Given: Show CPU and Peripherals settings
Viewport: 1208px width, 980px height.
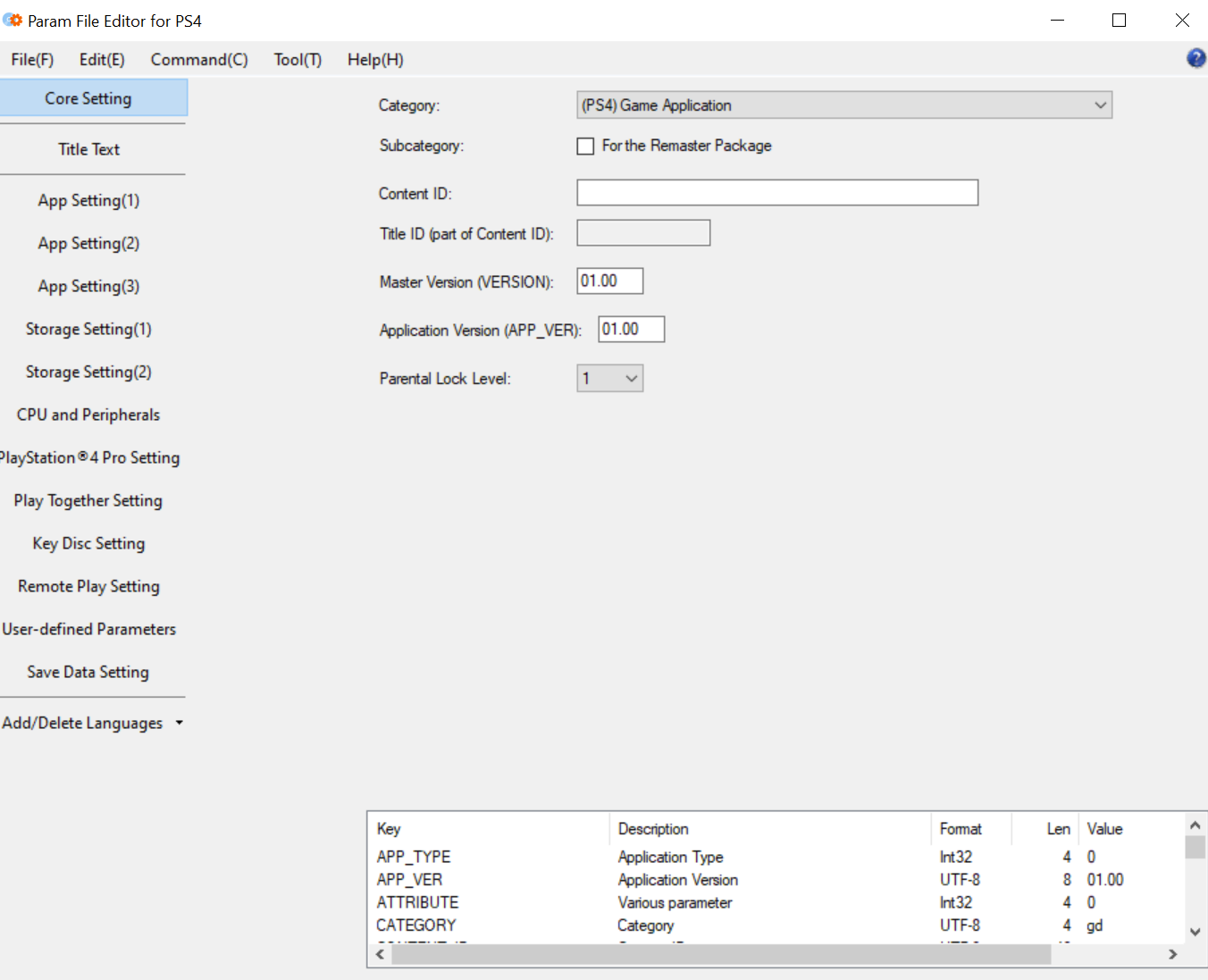Looking at the screenshot, I should (x=88, y=415).
